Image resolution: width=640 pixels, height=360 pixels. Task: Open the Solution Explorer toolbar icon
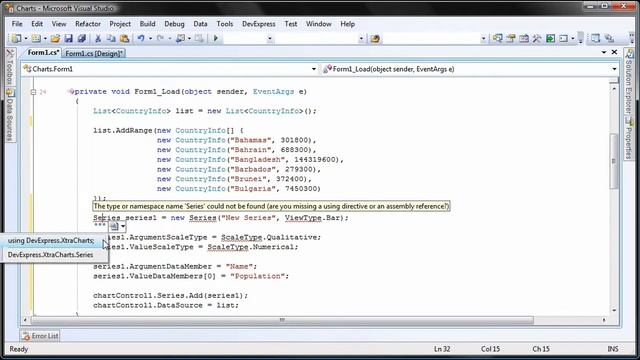point(497,38)
